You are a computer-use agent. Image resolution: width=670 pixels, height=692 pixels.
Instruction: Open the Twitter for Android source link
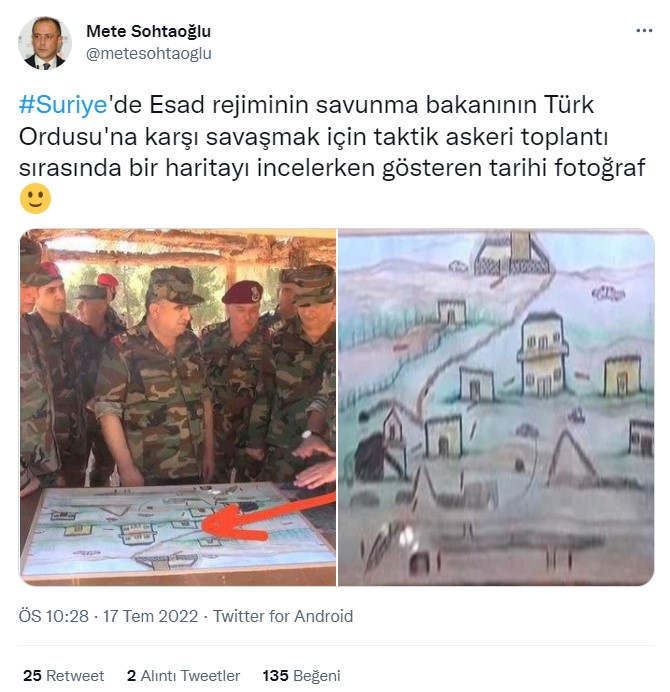coord(283,616)
